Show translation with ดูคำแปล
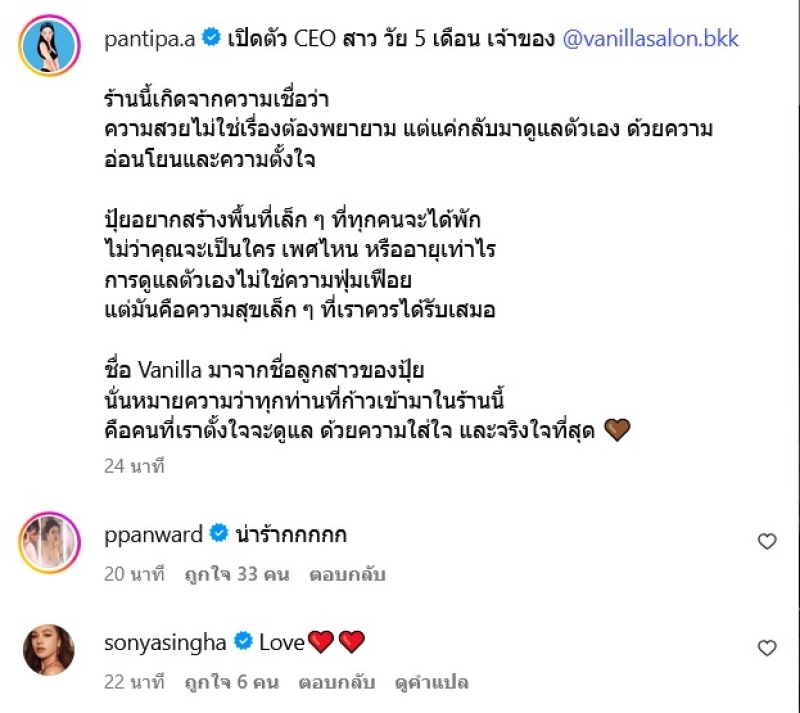This screenshot has width=800, height=713. 431,682
